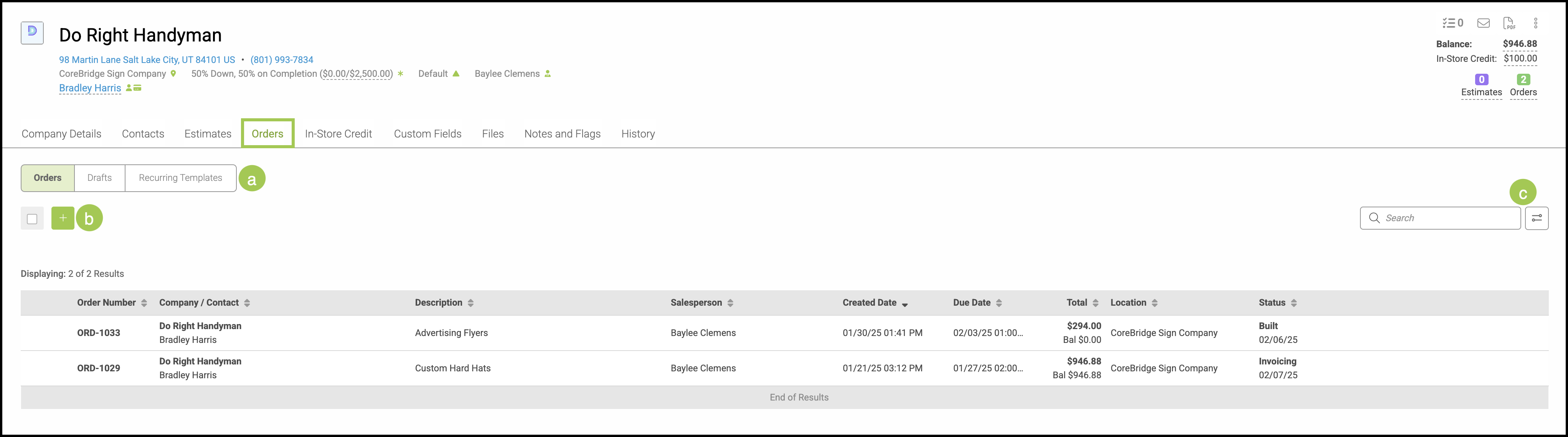
Task: Click the location pin beside CoreBridge Sign Company
Action: click(173, 74)
